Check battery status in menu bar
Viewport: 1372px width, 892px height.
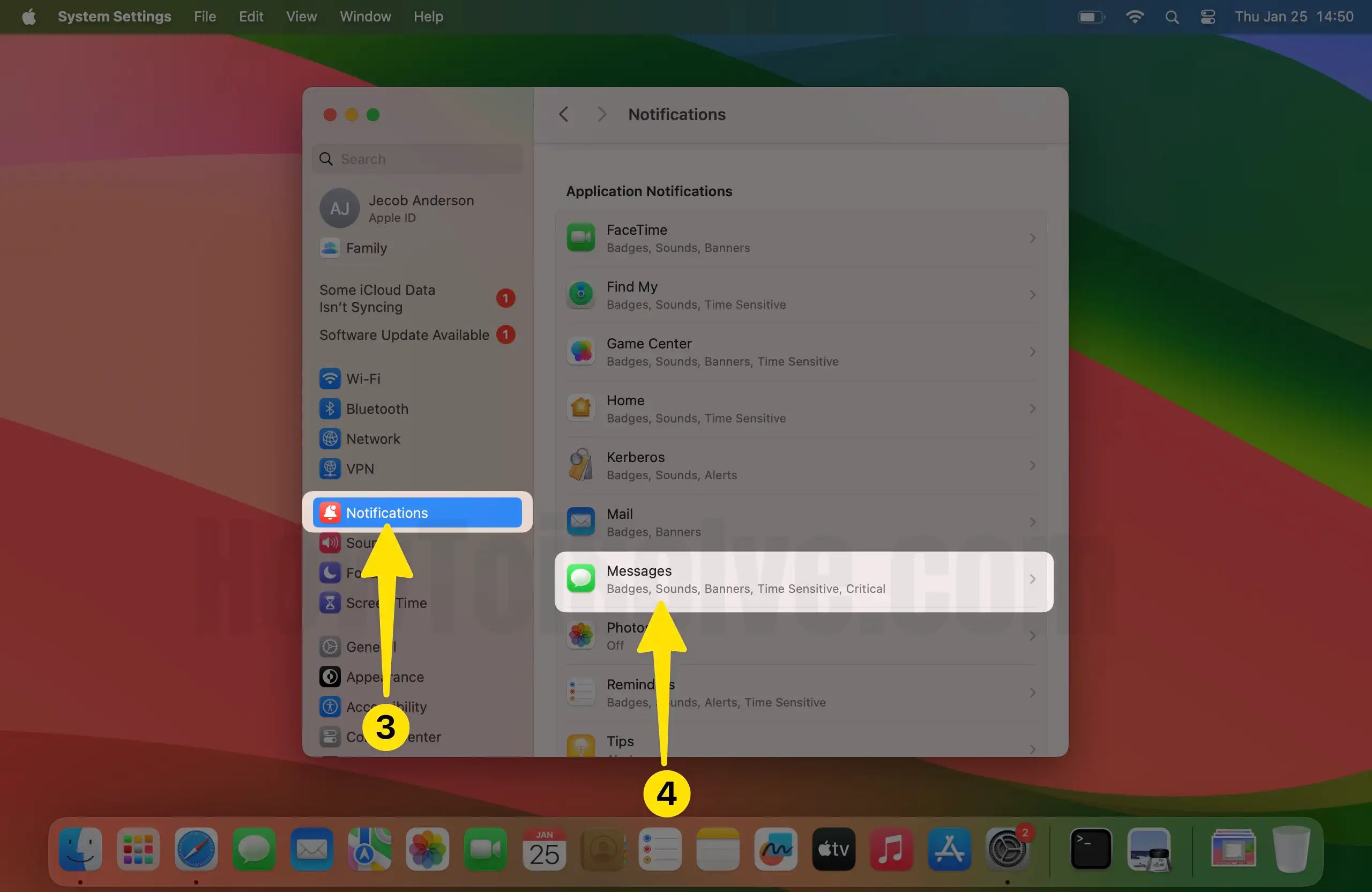pyautogui.click(x=1091, y=17)
